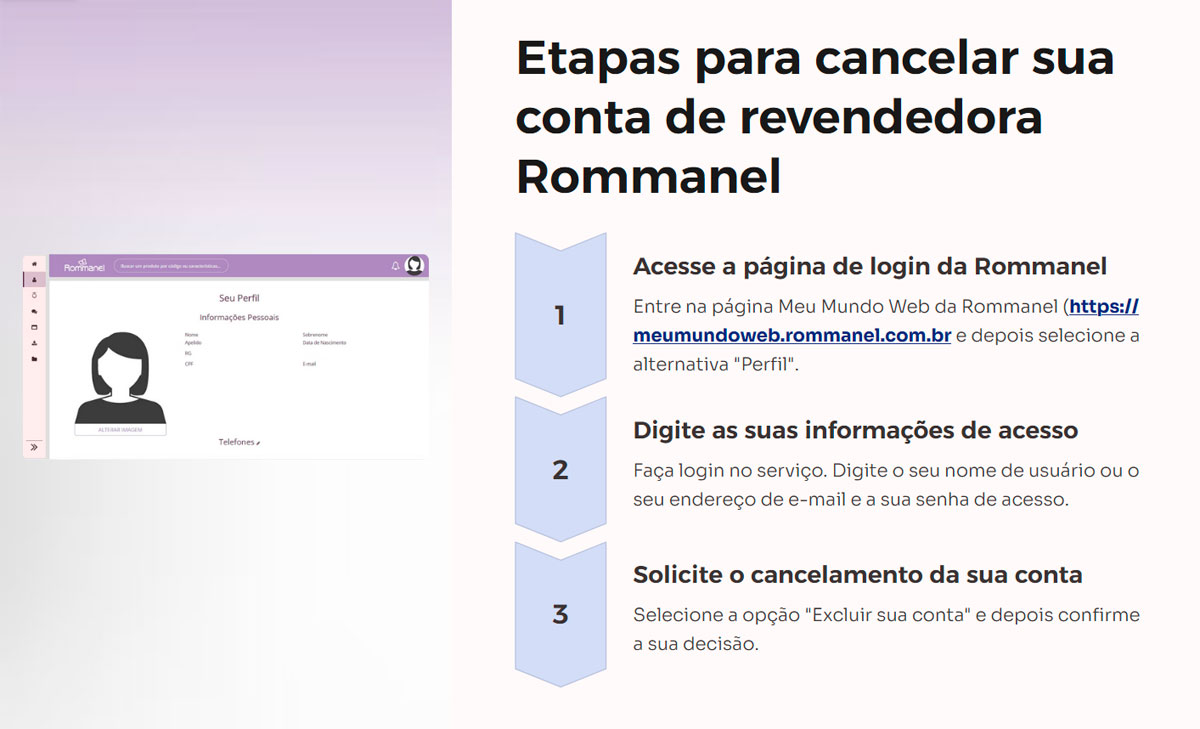Open home icon in Rommanel sidebar
Image resolution: width=1200 pixels, height=729 pixels.
tap(34, 264)
